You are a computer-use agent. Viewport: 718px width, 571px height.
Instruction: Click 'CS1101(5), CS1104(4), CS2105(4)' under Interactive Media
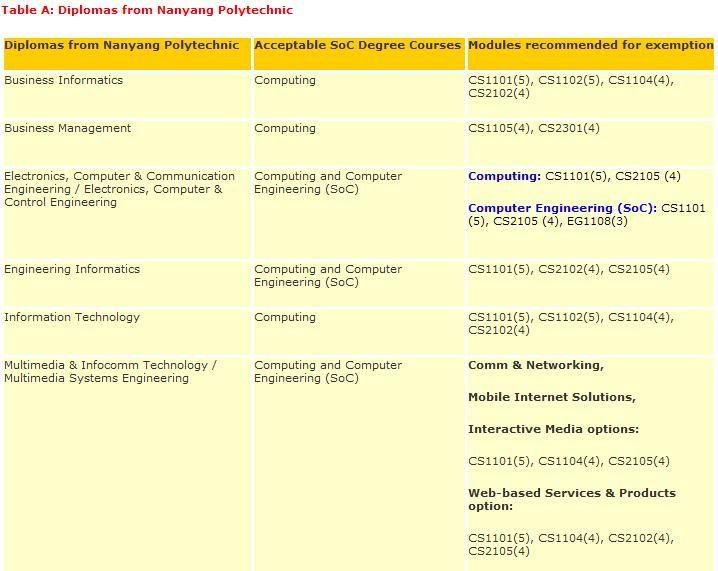point(569,461)
